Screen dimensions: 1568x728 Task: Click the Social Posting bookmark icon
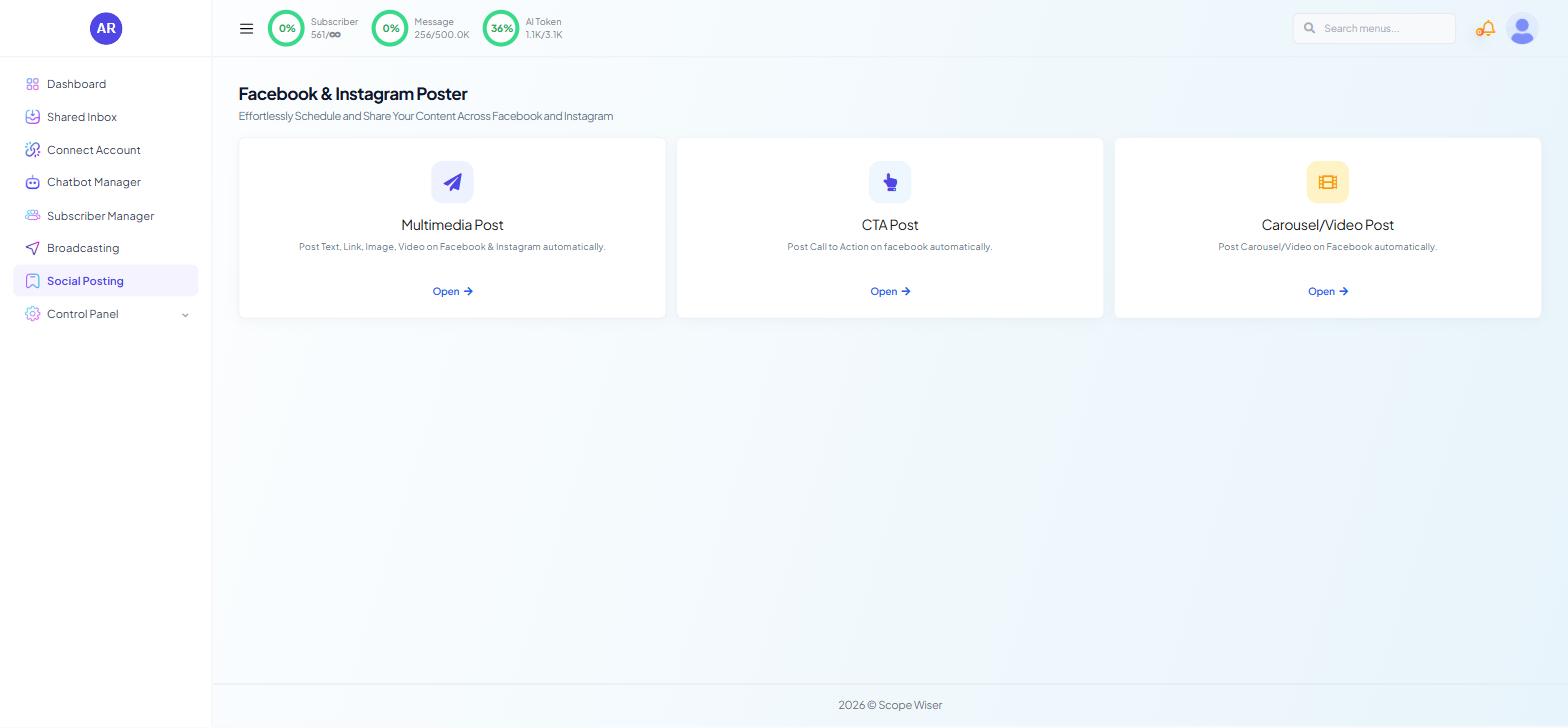(32, 281)
